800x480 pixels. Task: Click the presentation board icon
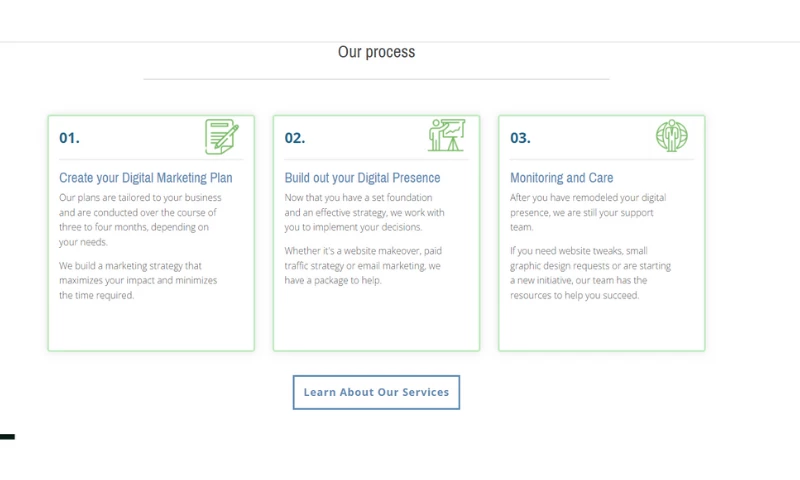447,135
